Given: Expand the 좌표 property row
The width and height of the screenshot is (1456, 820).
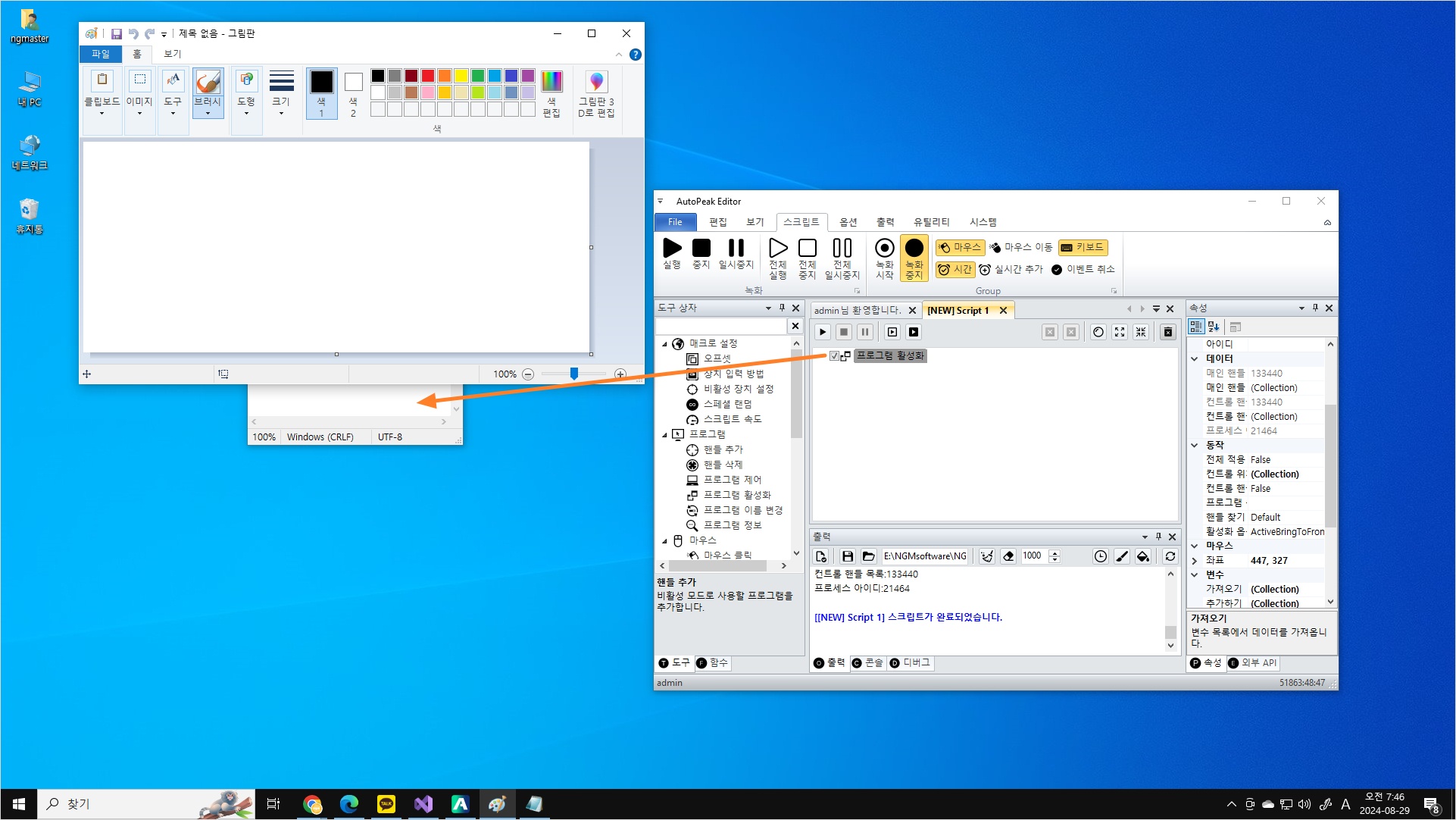Looking at the screenshot, I should click(x=1195, y=561).
